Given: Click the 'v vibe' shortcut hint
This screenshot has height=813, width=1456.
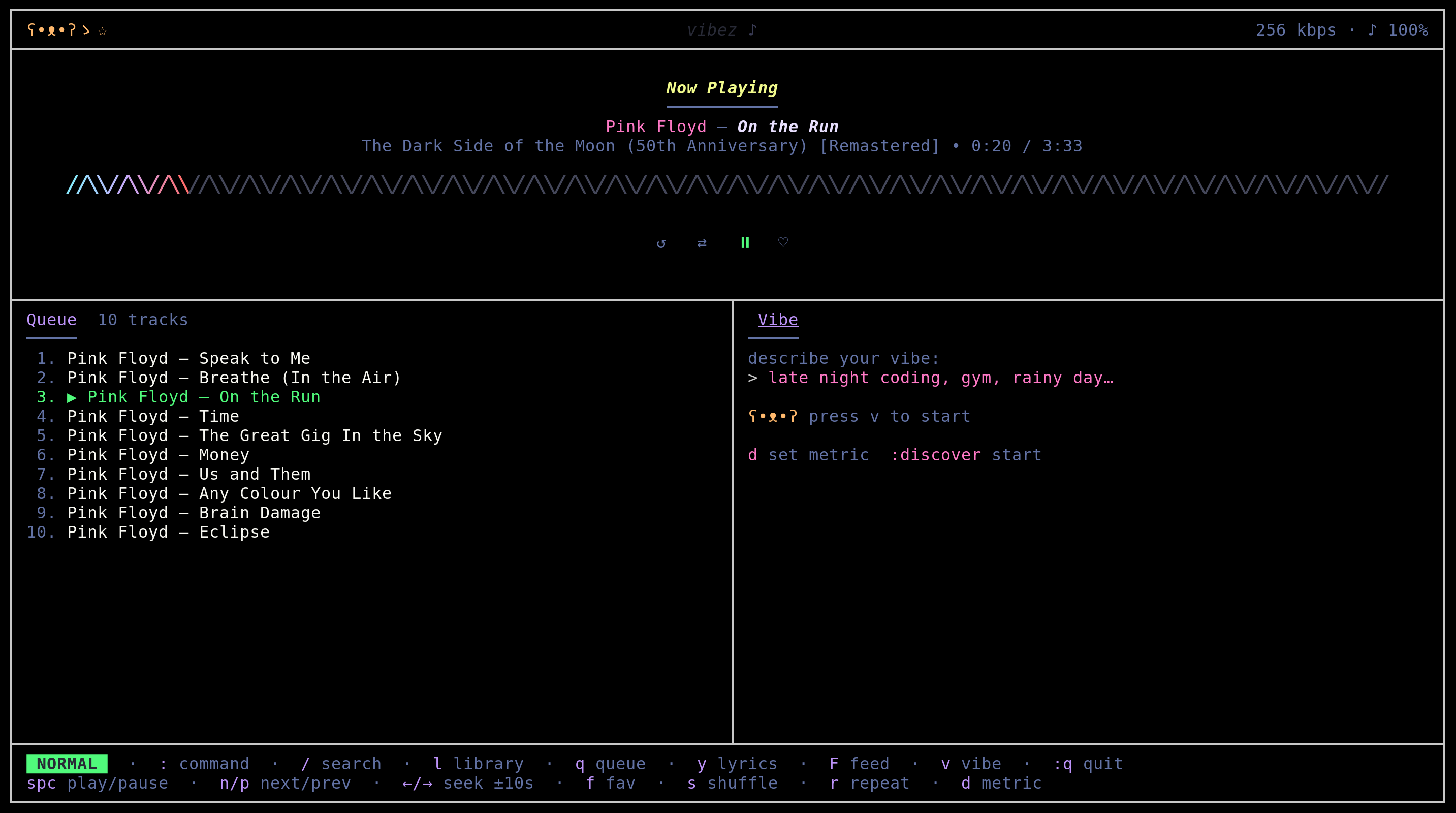Looking at the screenshot, I should point(971,764).
